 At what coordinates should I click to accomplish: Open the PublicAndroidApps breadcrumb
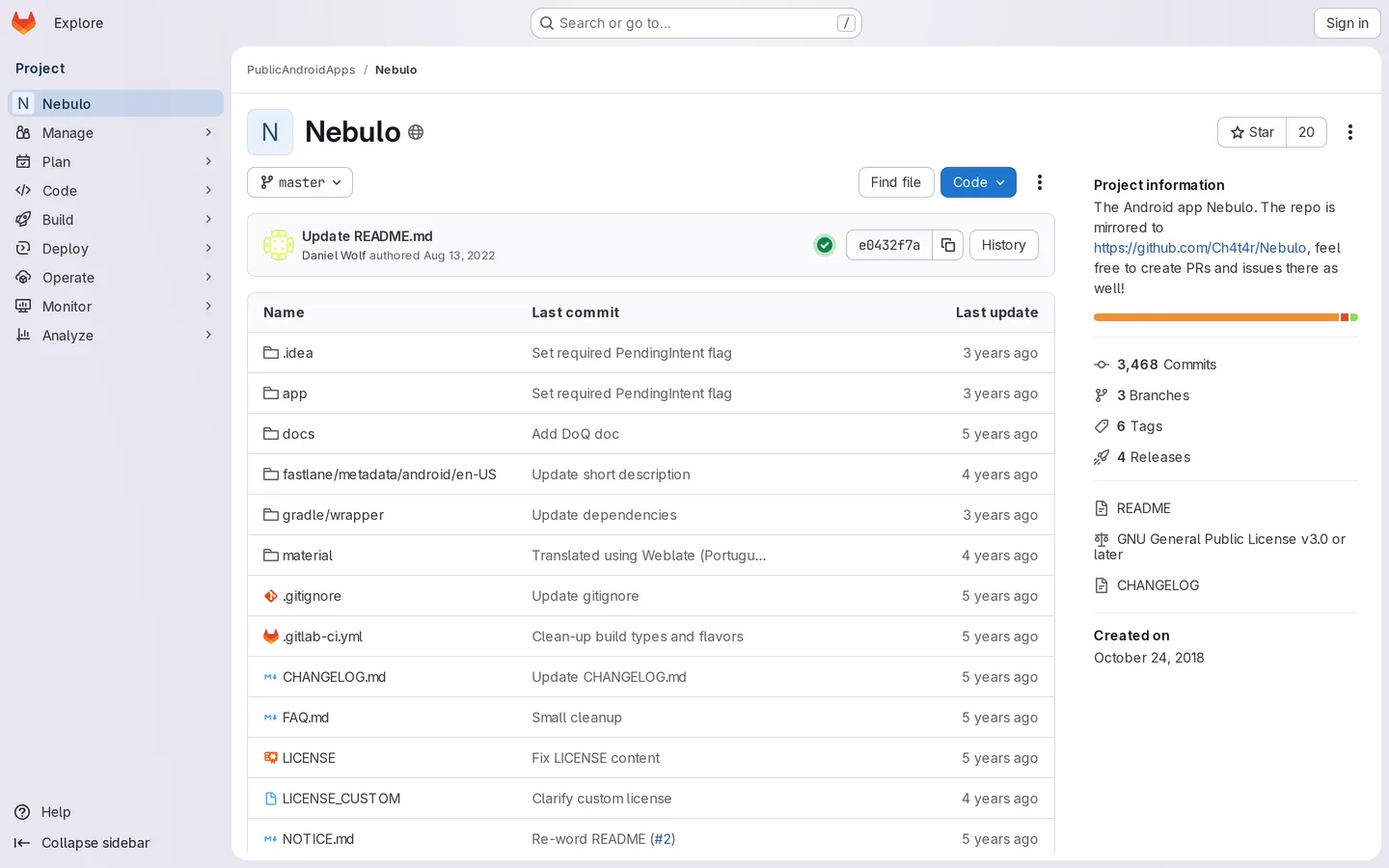301,69
